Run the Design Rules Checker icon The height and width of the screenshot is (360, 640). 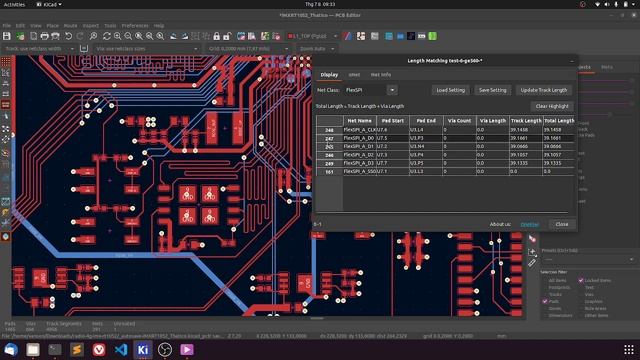click(276, 36)
